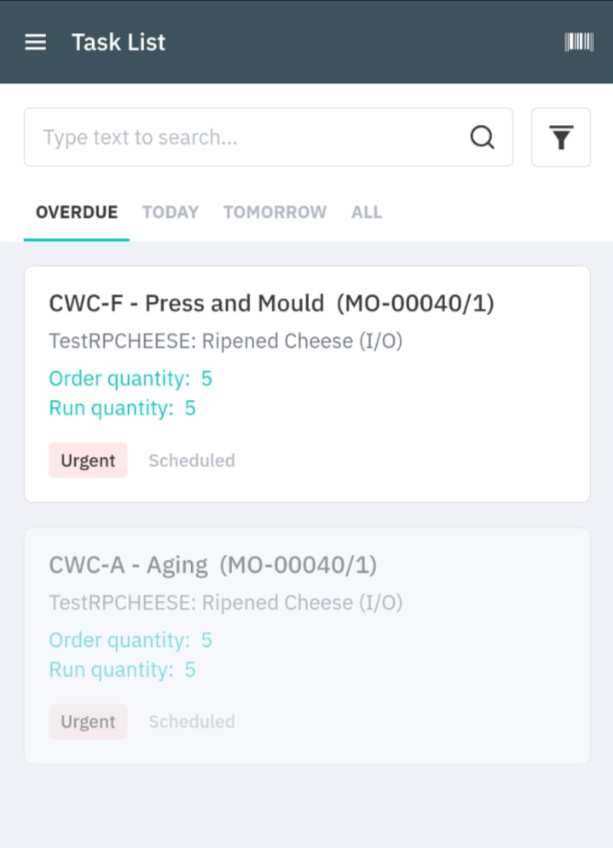This screenshot has width=613, height=848.
Task: Open the CWC-F Press and Mould task
Action: coord(307,384)
